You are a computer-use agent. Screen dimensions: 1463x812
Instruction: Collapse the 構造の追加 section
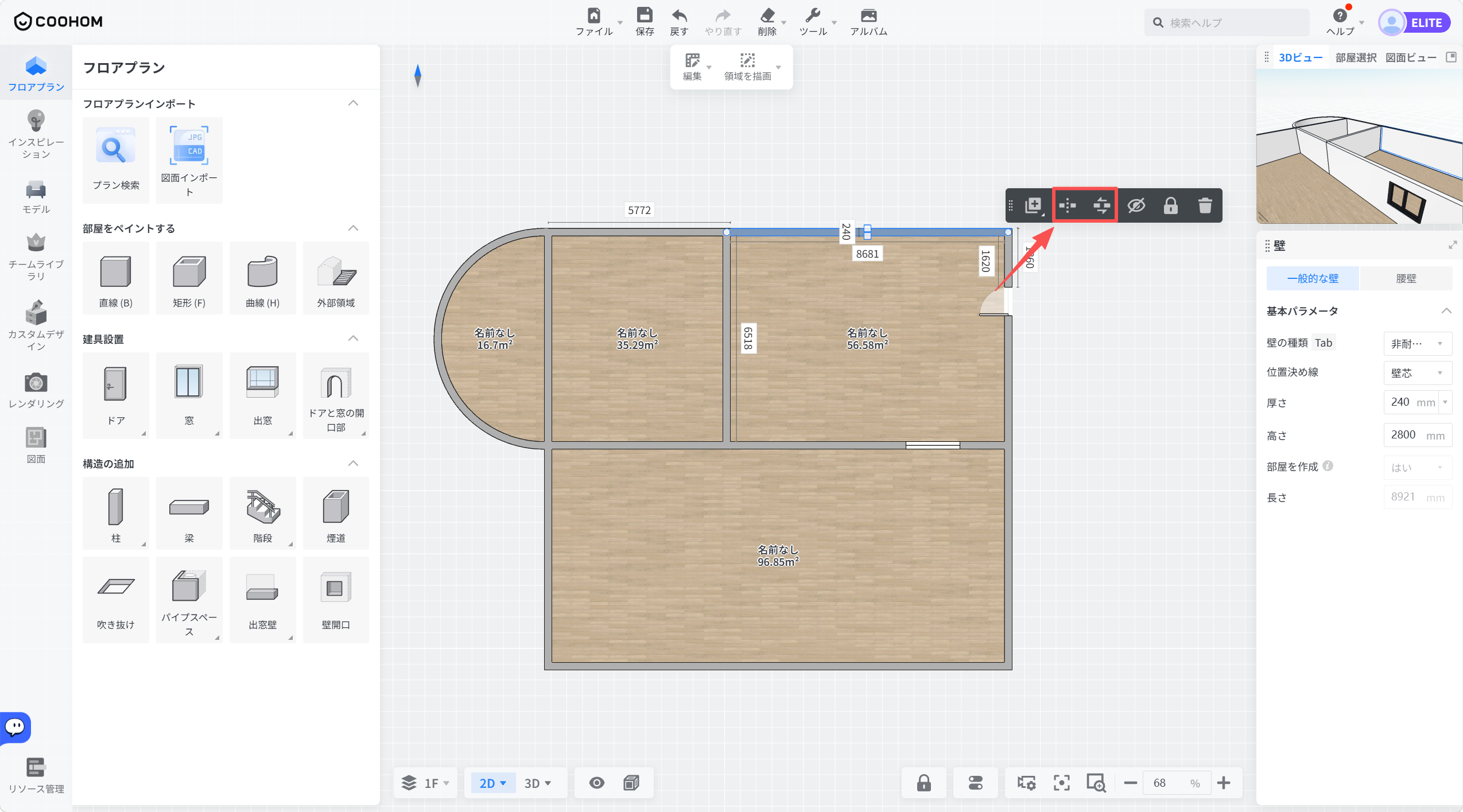tap(354, 464)
